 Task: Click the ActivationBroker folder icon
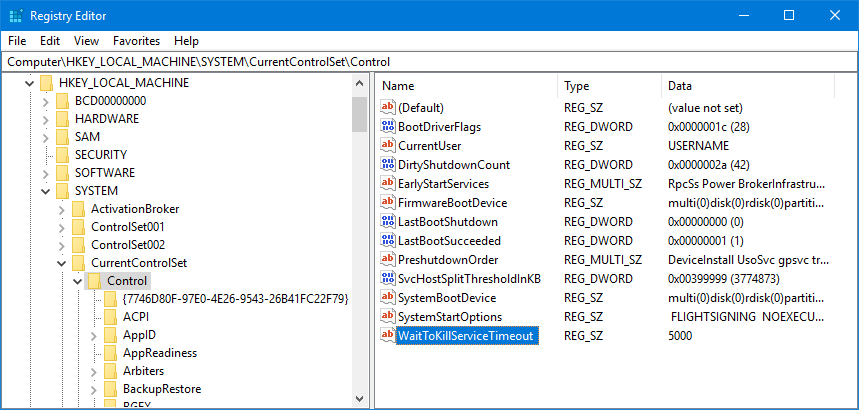[79, 209]
